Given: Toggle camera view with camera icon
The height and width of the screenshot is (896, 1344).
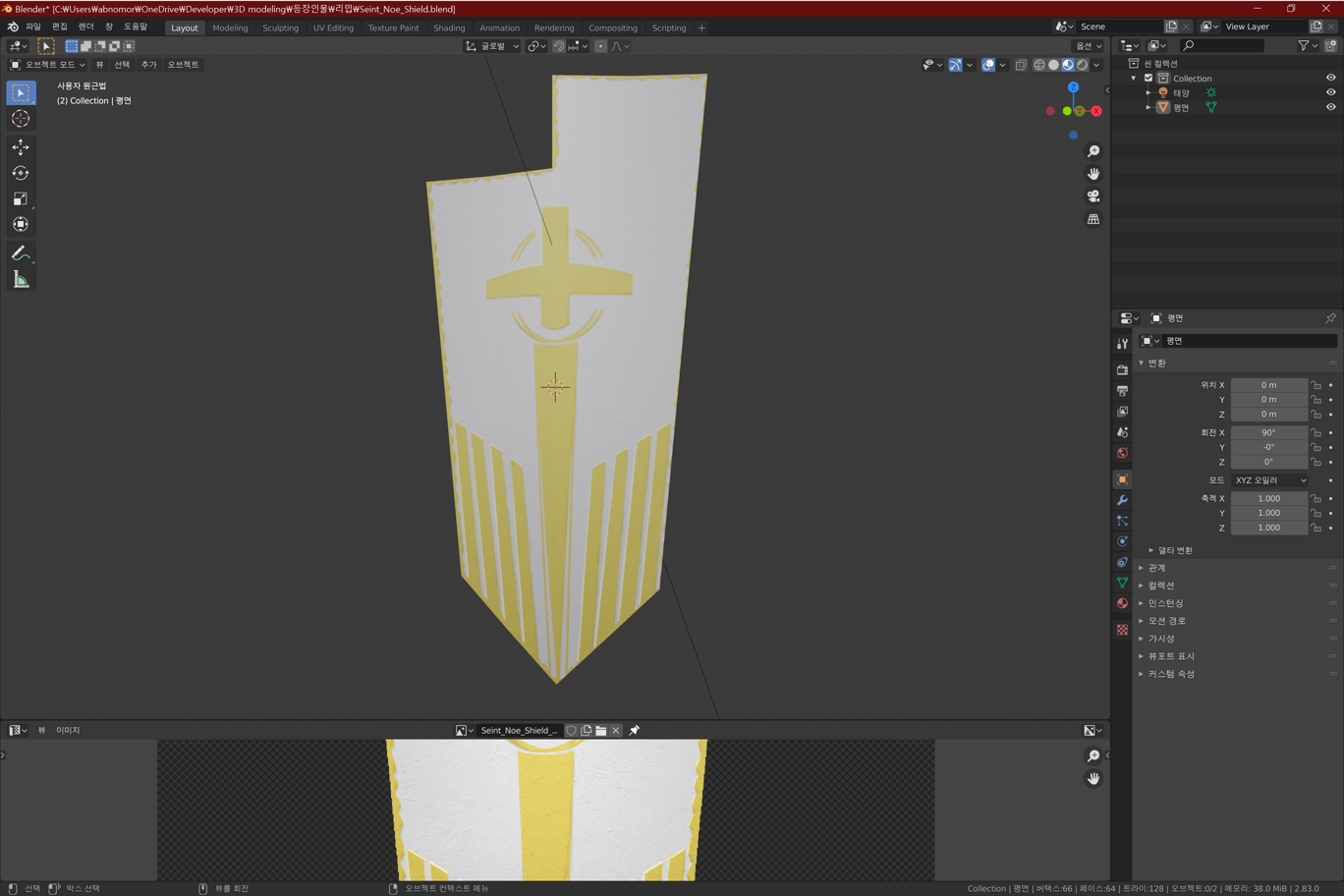Looking at the screenshot, I should [x=1093, y=196].
